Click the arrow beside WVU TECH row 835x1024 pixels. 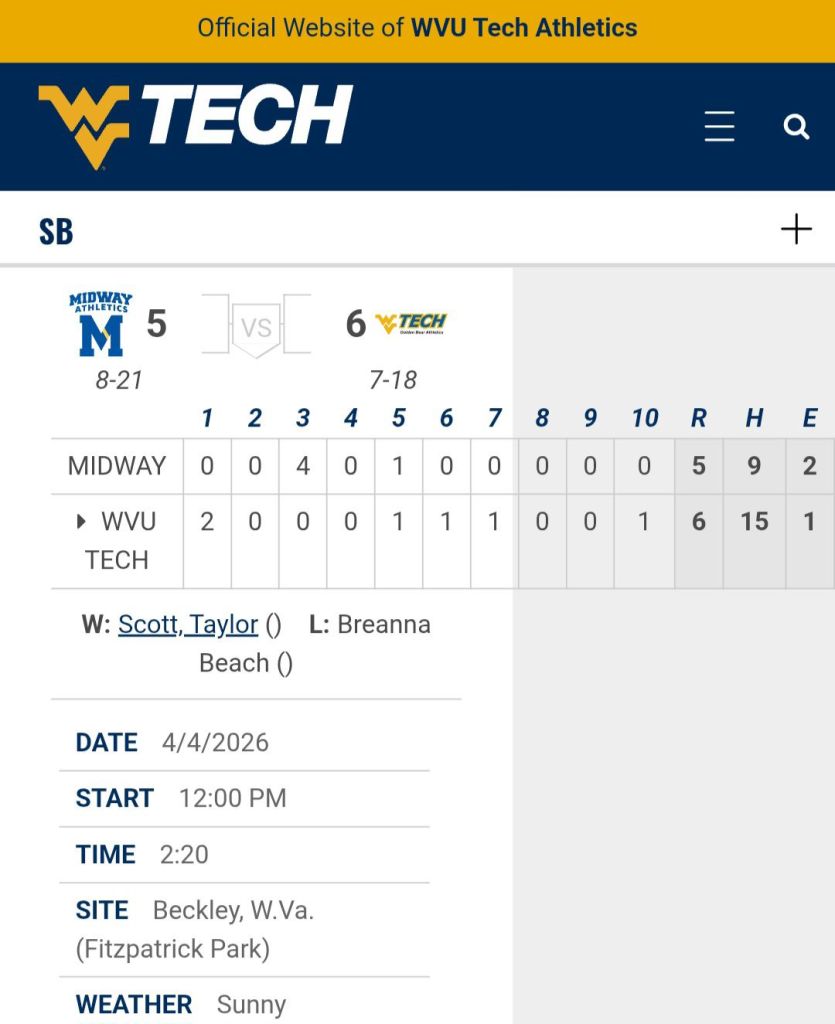81,521
